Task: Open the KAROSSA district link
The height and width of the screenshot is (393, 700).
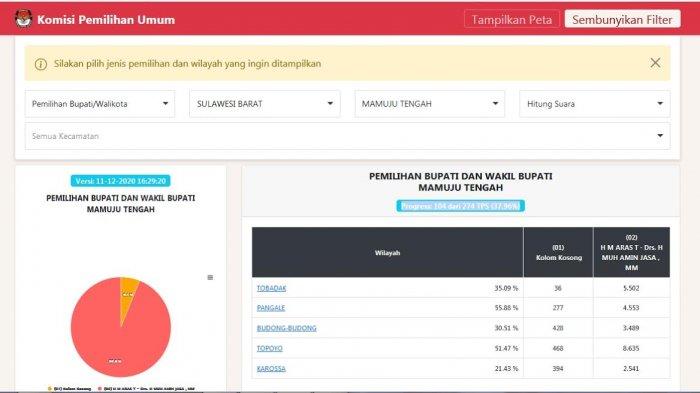Action: pos(271,368)
